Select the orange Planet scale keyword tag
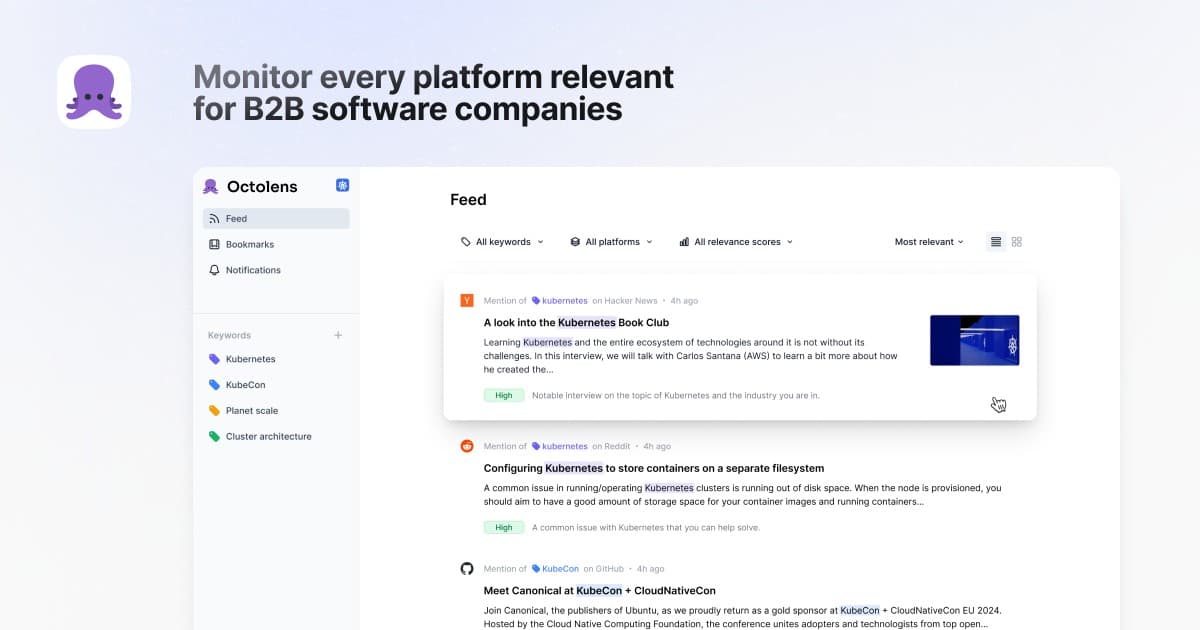The height and width of the screenshot is (630, 1200). [x=243, y=411]
